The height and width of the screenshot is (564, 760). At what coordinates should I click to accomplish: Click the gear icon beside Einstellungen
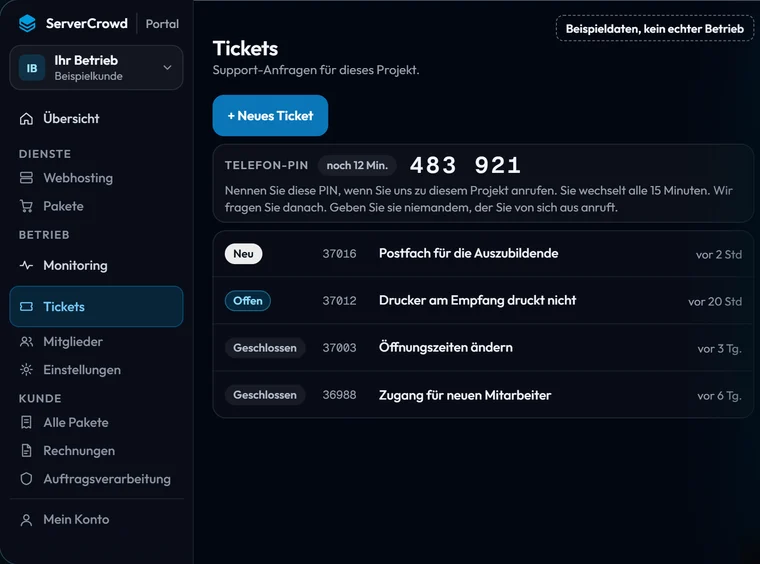tap(26, 370)
